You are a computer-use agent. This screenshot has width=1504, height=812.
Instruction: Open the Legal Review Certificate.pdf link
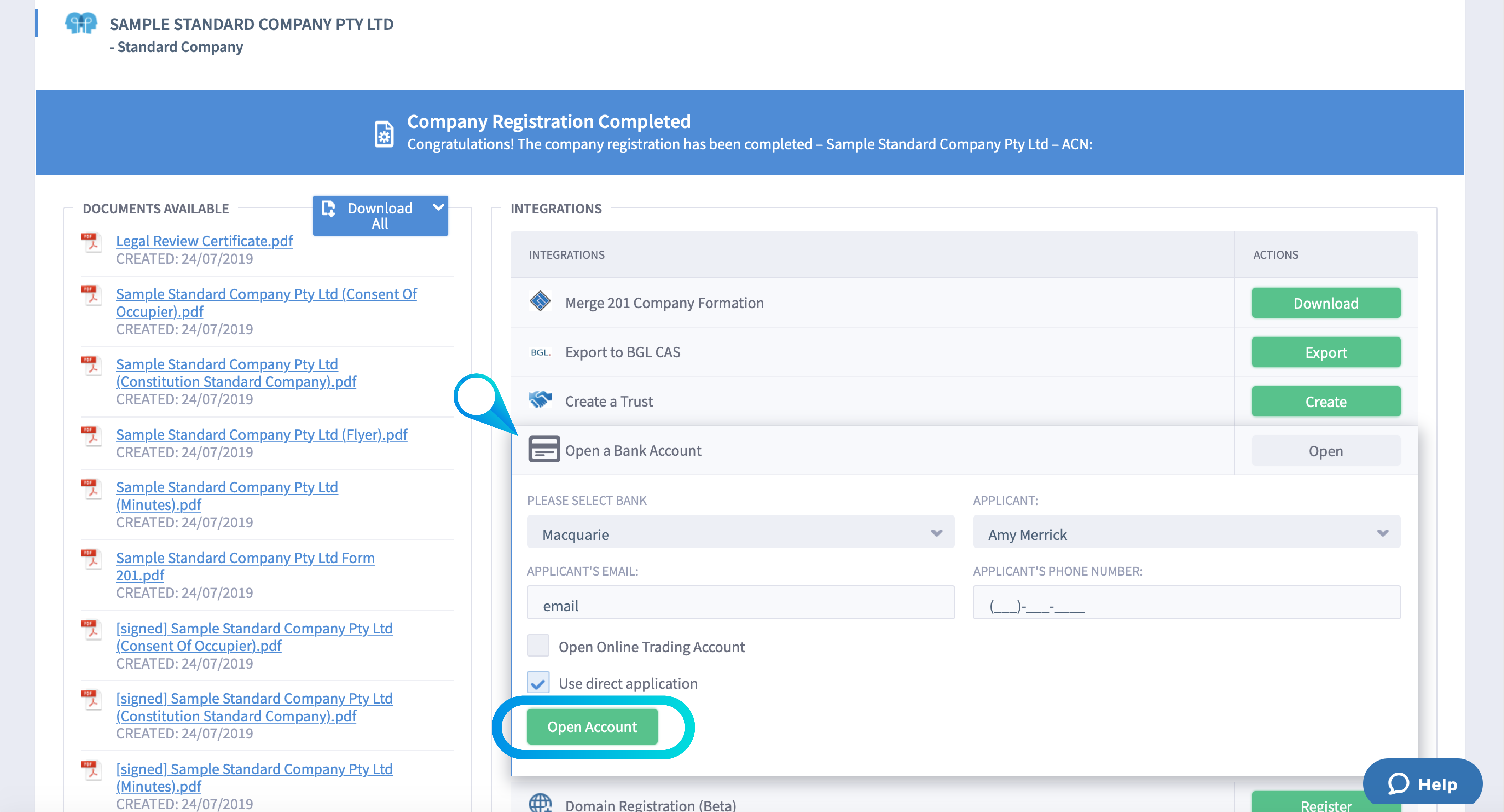[x=204, y=241]
